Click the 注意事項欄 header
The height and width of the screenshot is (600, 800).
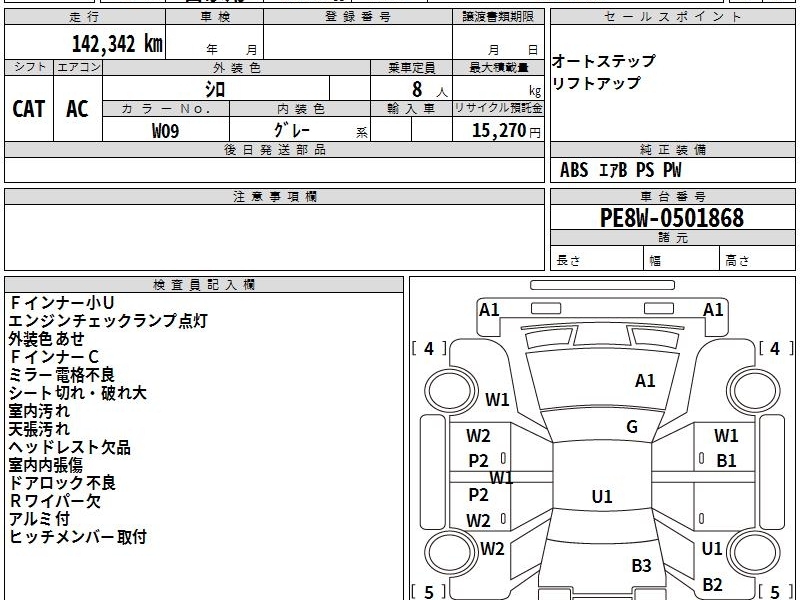click(274, 196)
